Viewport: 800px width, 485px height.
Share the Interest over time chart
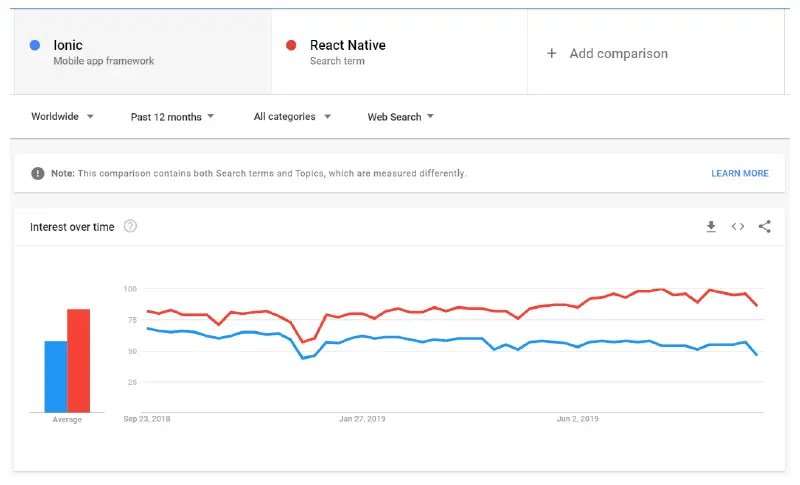(765, 227)
